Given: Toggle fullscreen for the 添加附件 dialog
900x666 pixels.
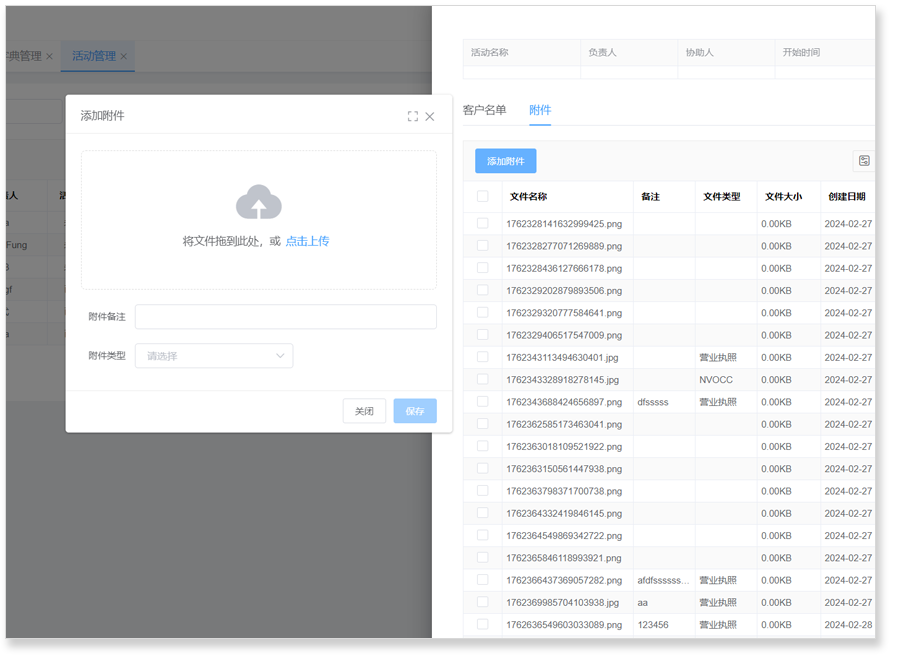Looking at the screenshot, I should (x=413, y=117).
